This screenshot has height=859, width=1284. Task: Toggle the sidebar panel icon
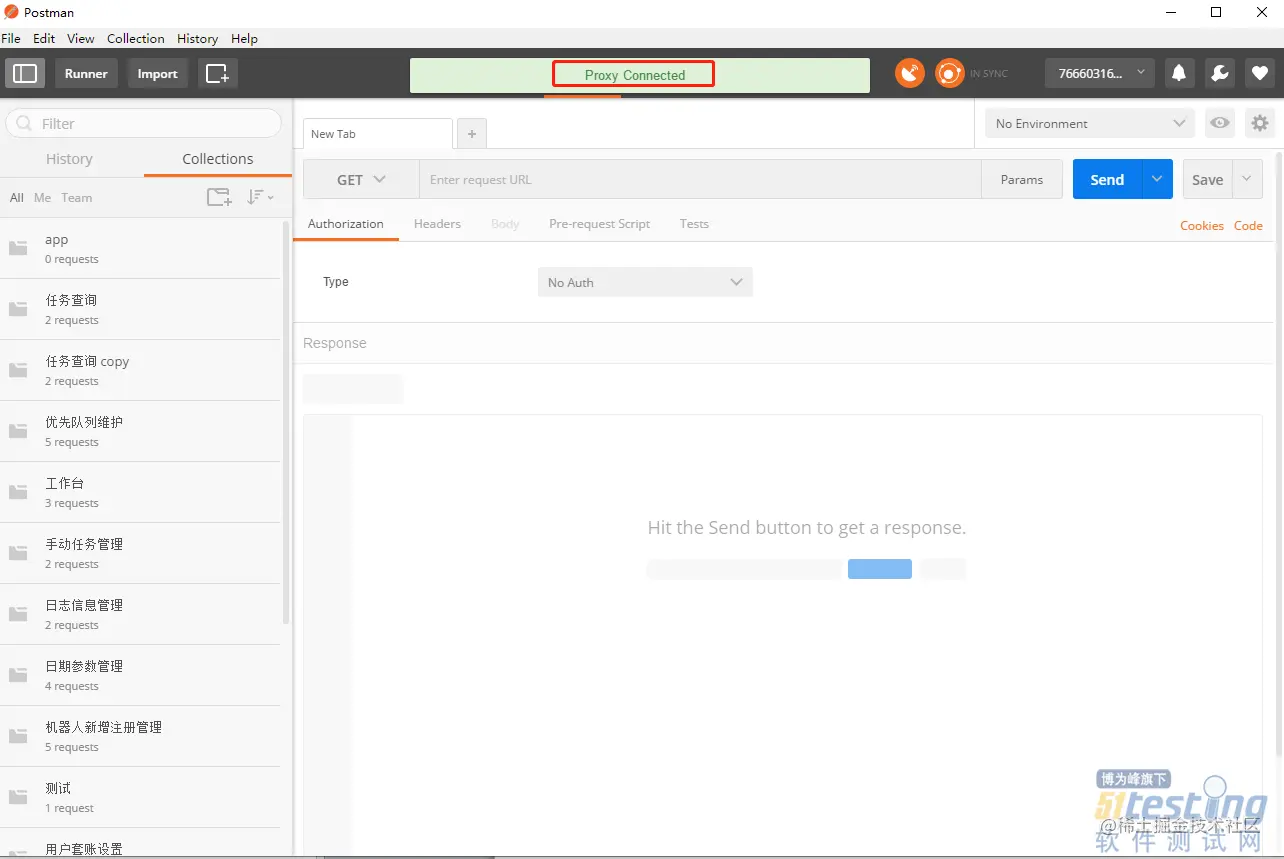click(x=25, y=73)
